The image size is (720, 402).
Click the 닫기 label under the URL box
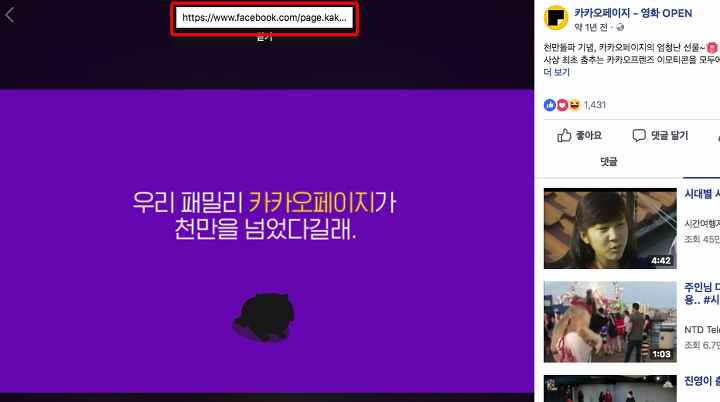(x=264, y=38)
